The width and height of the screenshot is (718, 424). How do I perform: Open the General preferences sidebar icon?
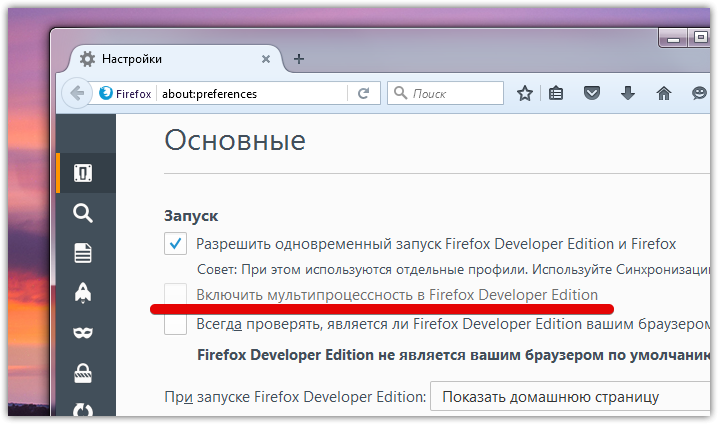tap(83, 173)
